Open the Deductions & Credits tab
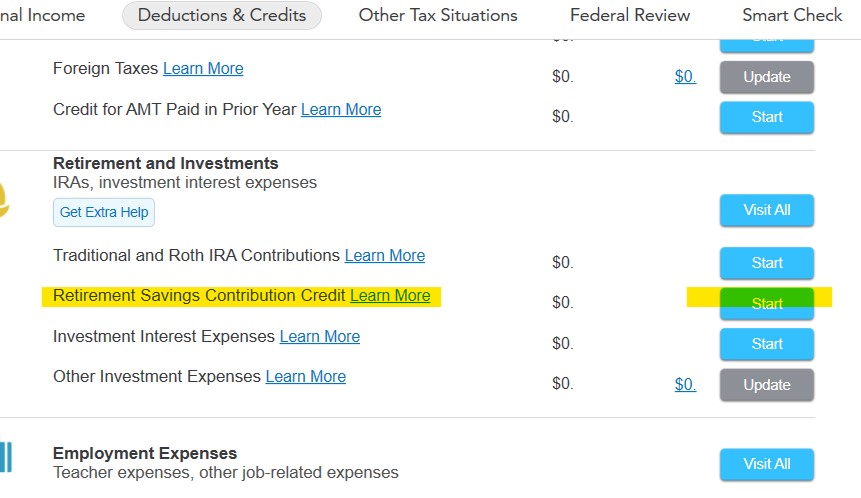 221,15
